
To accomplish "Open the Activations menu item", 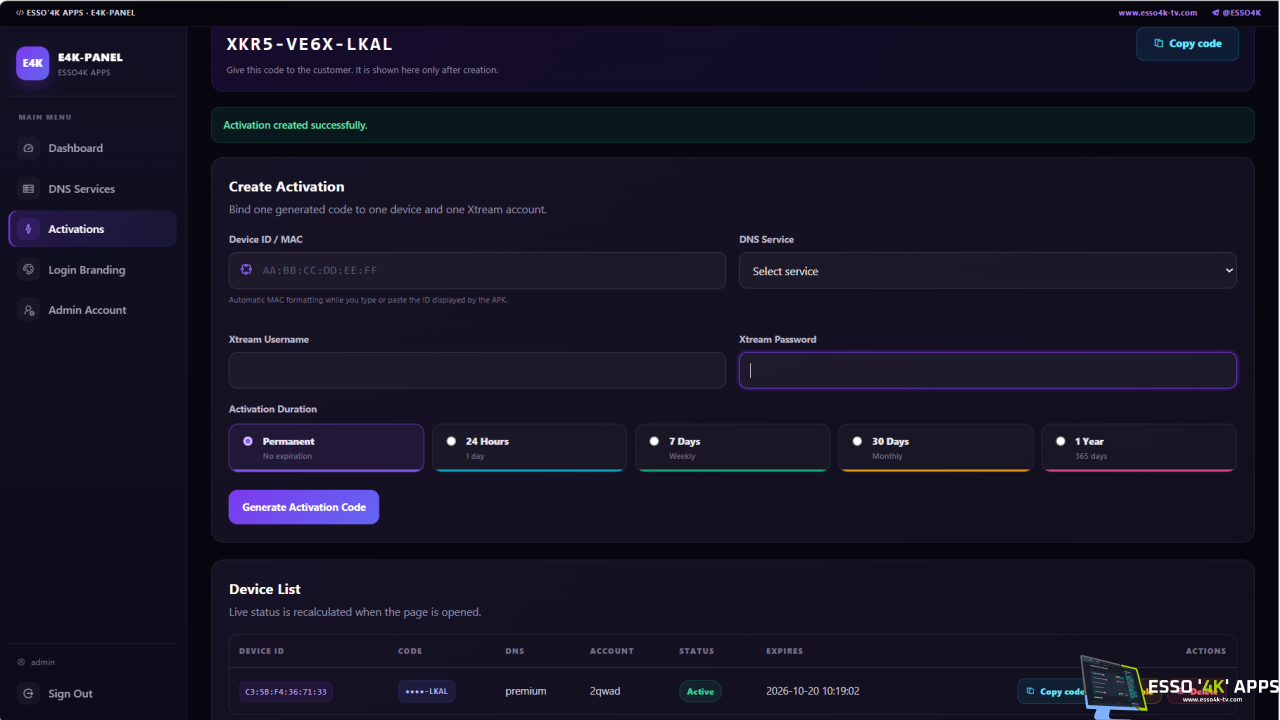I will click(92, 229).
